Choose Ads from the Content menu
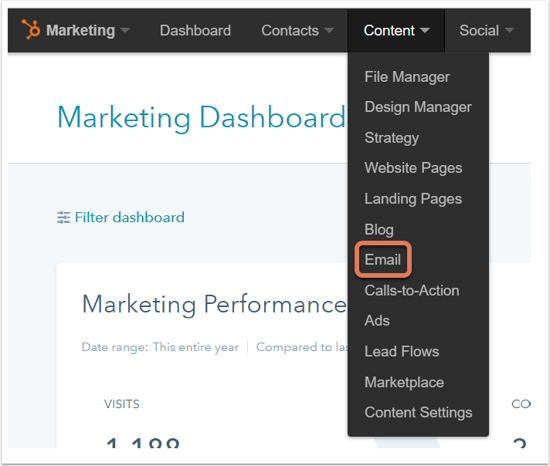Screen dimensions: 550x466 pos(377,320)
